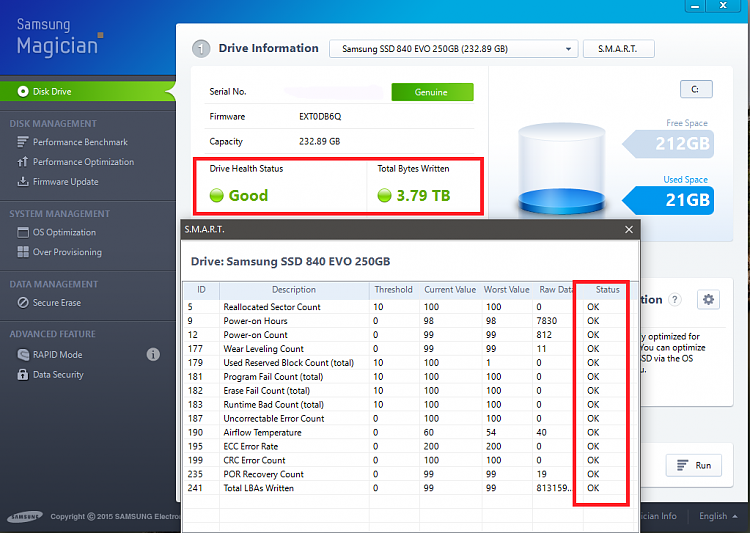Click the green Genuine button
Screen dimensions: 750x533
[432, 92]
